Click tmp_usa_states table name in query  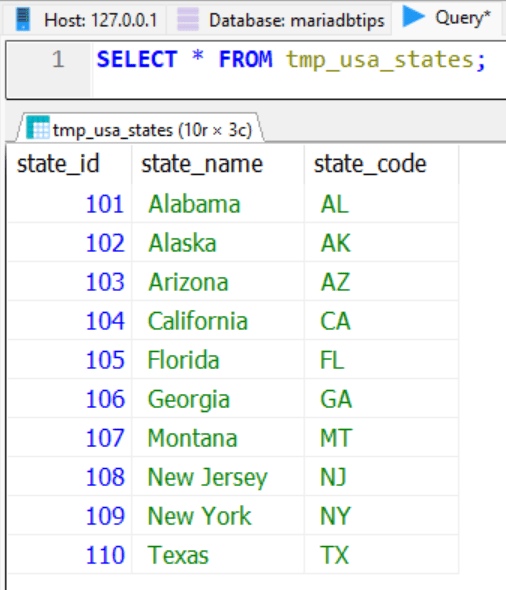click(380, 60)
